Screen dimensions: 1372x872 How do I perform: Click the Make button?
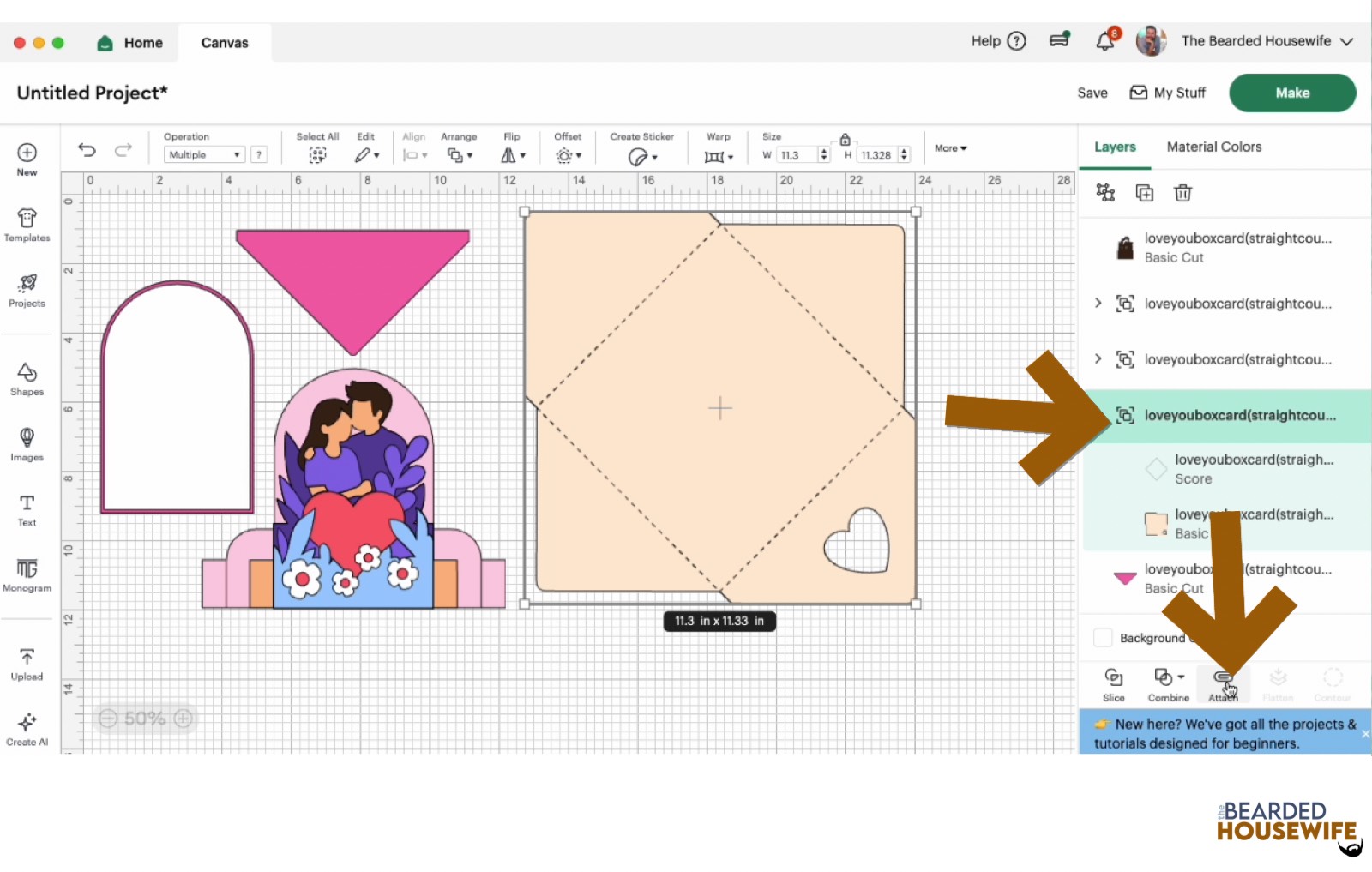1291,93
